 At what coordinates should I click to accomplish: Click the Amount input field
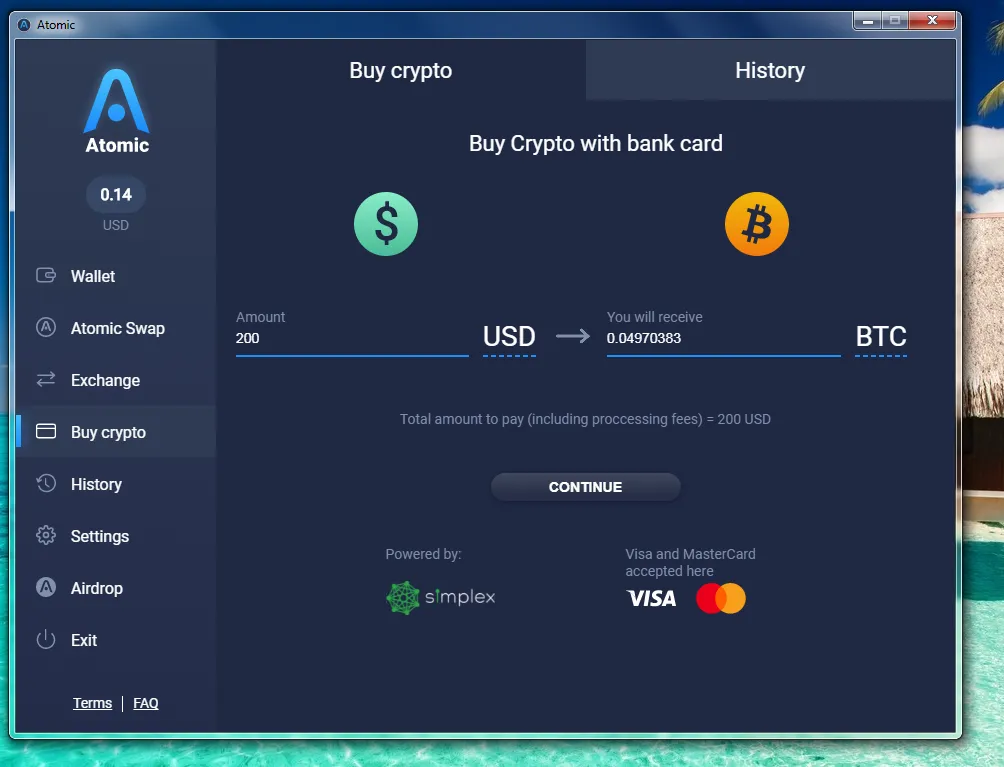352,338
